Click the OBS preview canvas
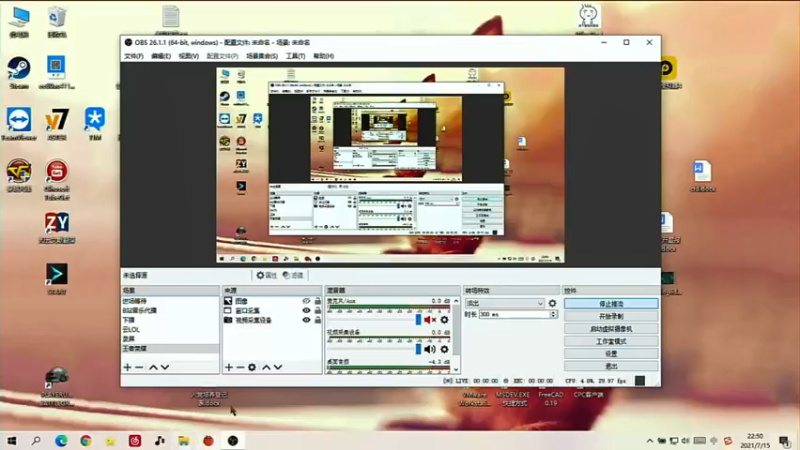800x450 pixels. (390, 165)
